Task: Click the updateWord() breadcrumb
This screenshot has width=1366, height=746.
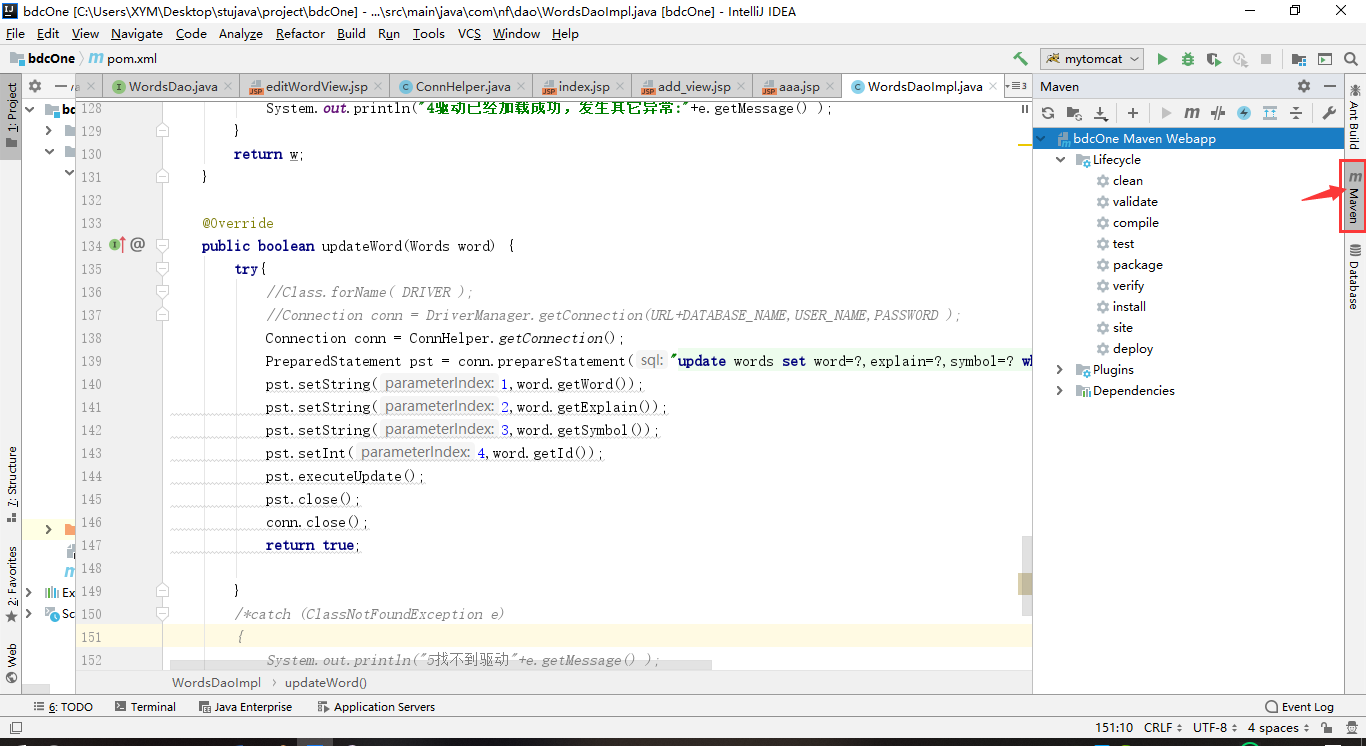Action: coord(326,683)
